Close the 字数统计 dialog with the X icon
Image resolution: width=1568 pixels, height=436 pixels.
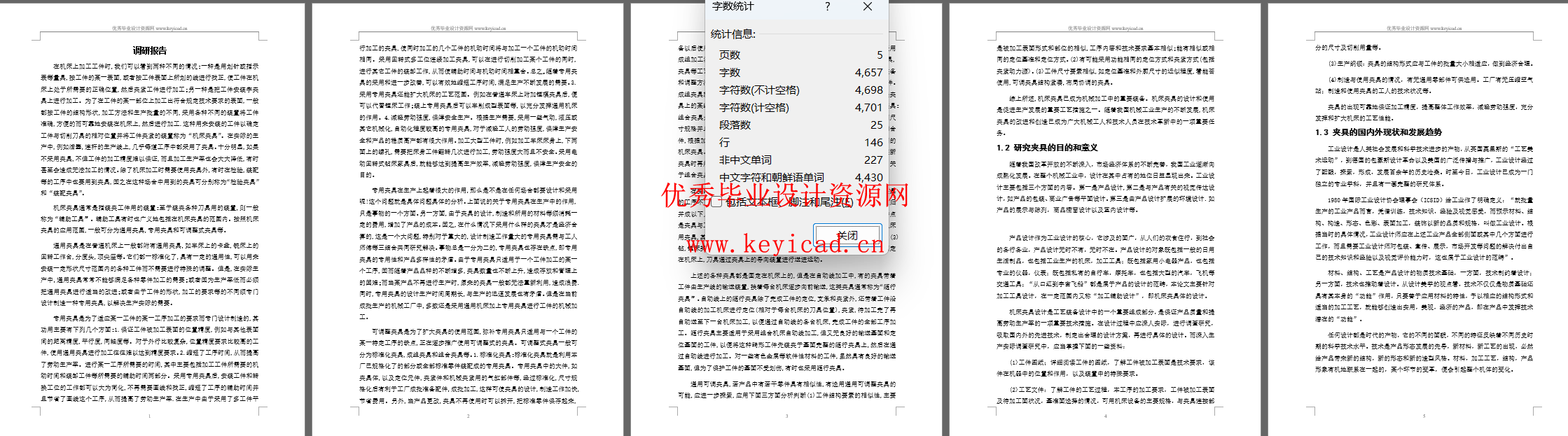(x=867, y=6)
